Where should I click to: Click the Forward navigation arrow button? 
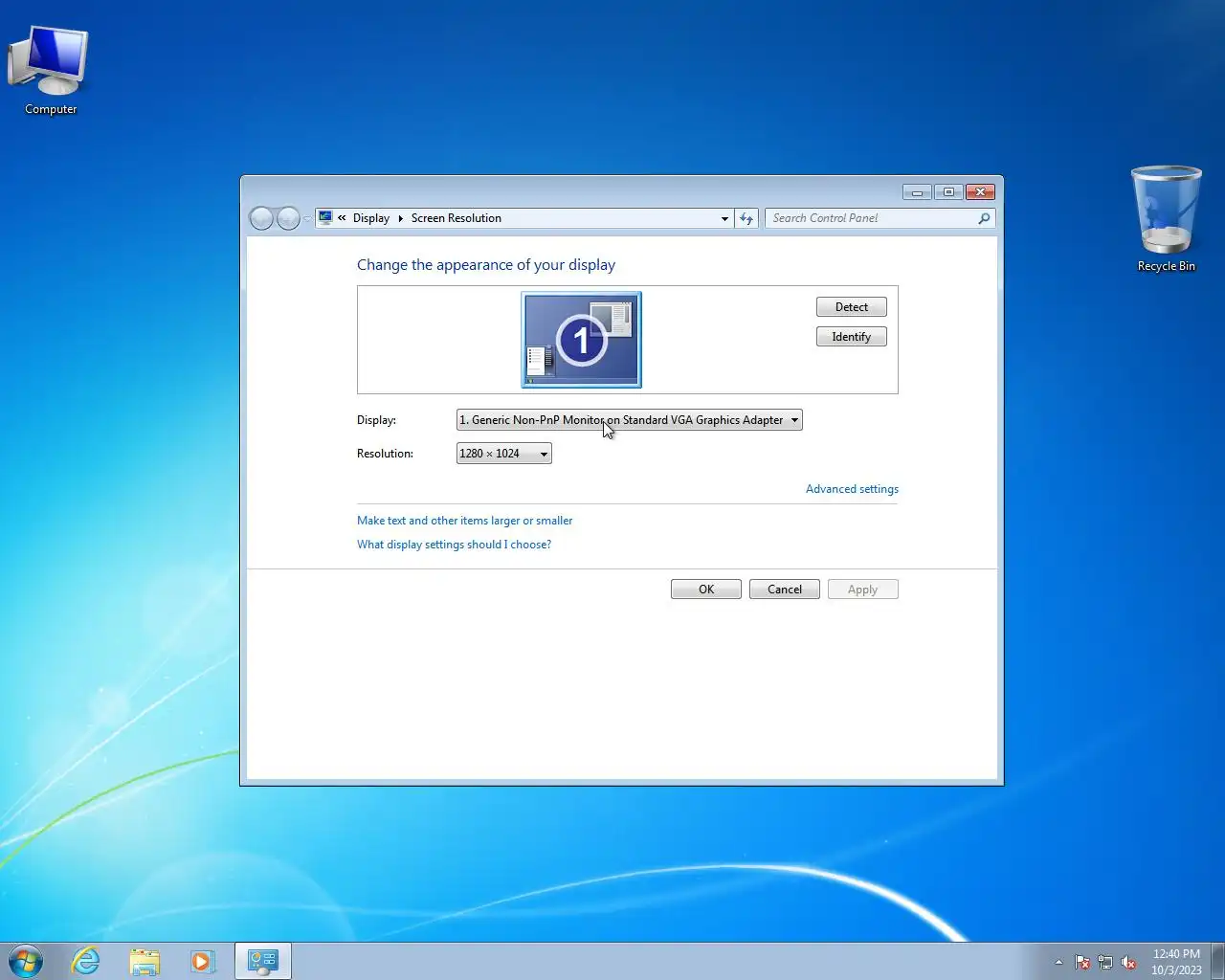(x=288, y=218)
